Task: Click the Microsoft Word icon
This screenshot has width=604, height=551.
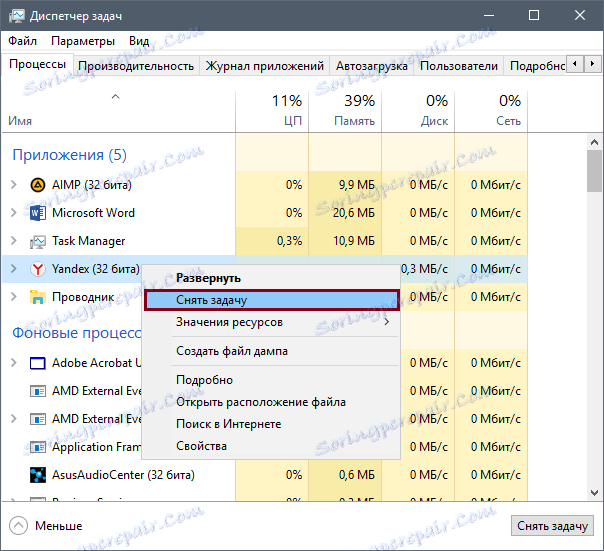Action: 38,213
